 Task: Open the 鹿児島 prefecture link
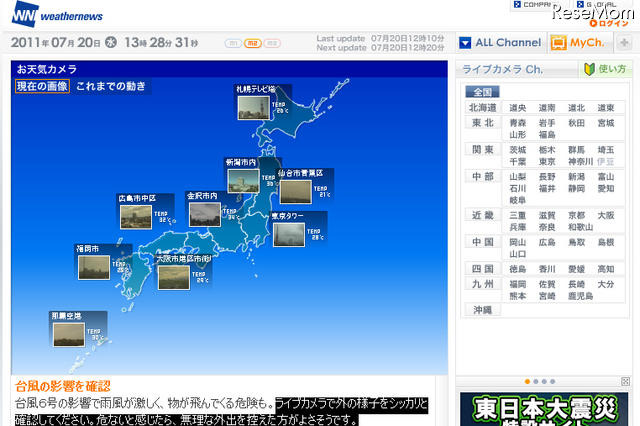click(x=580, y=296)
